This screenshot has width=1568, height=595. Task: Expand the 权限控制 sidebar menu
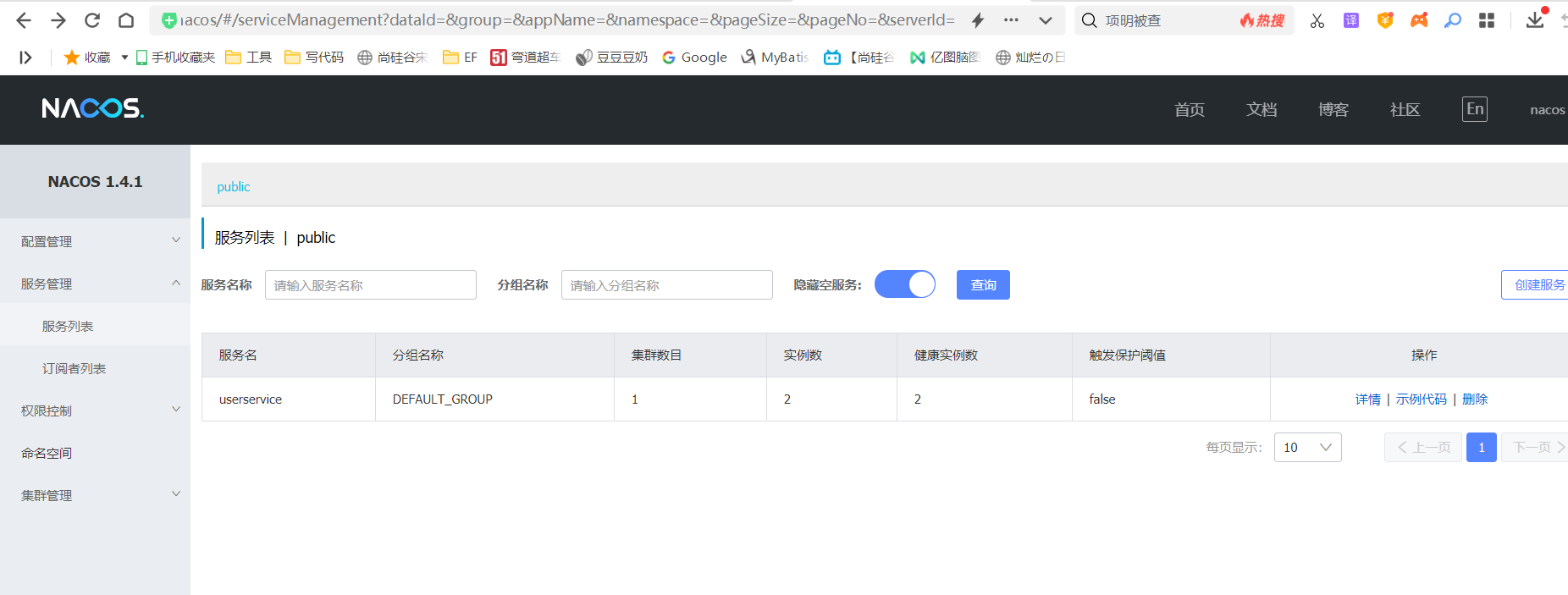[x=95, y=410]
